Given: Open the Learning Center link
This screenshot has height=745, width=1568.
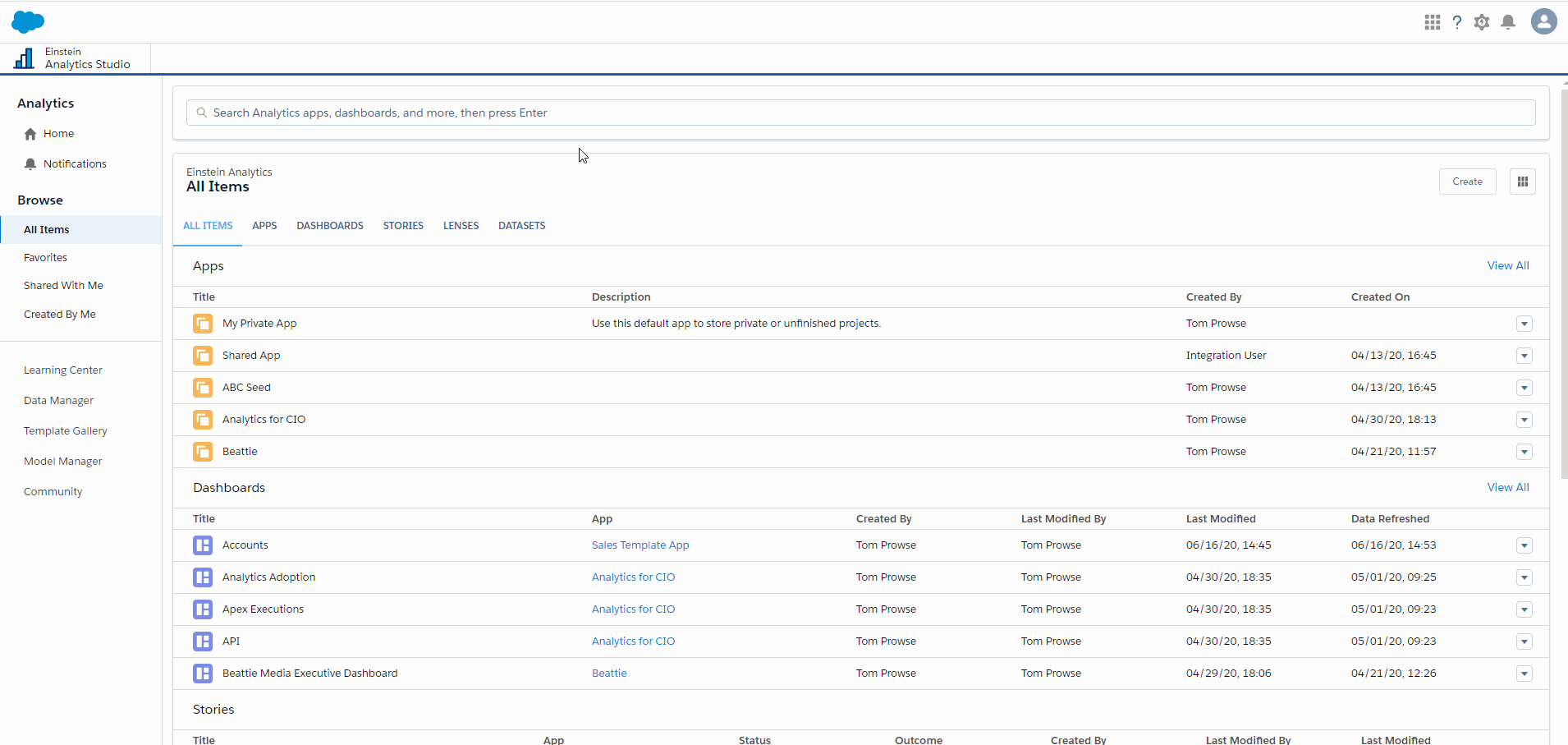Looking at the screenshot, I should pos(63,370).
